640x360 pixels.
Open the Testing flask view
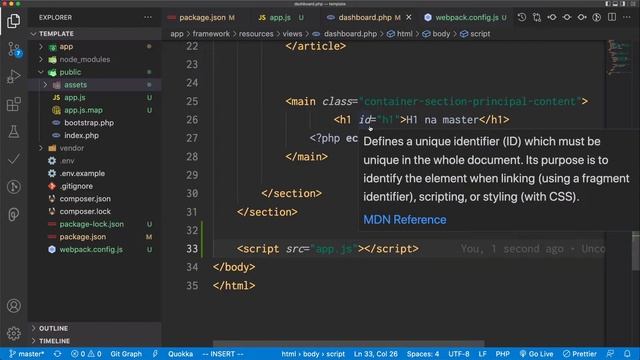(x=13, y=131)
